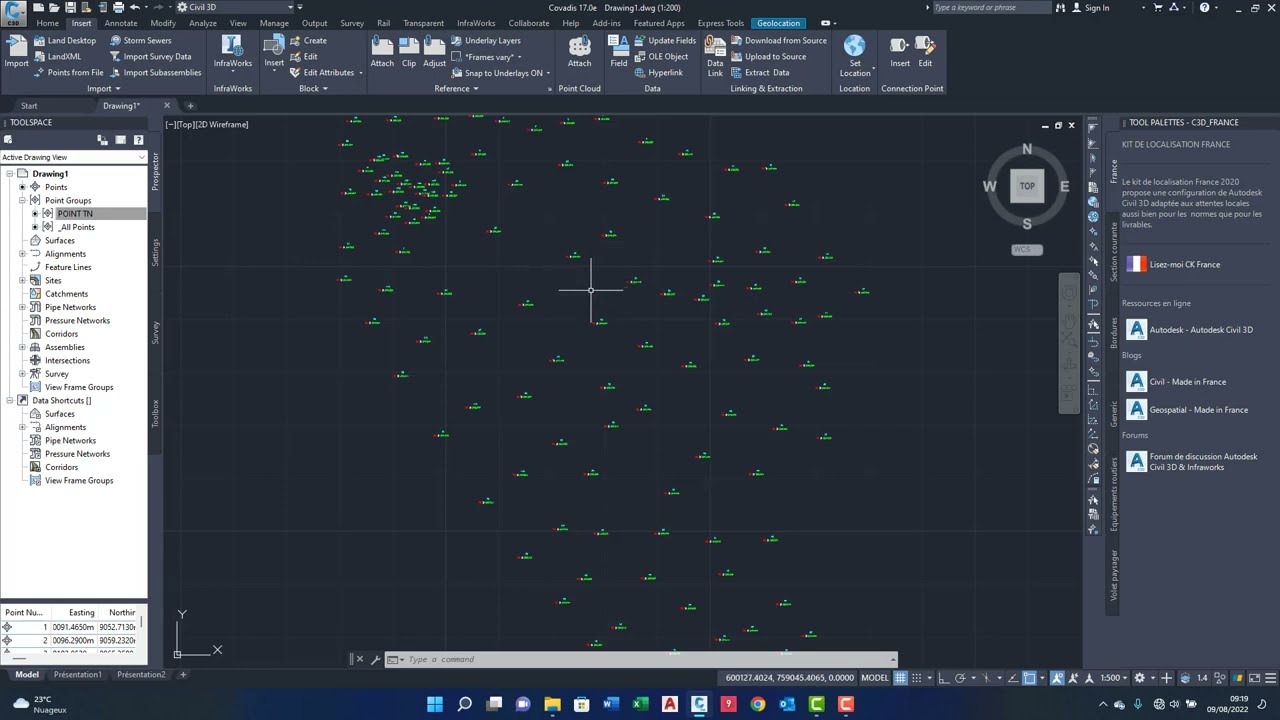Open the InfraWorks ribbon tool
Viewport: 1280px width, 720px height.
coord(232,52)
